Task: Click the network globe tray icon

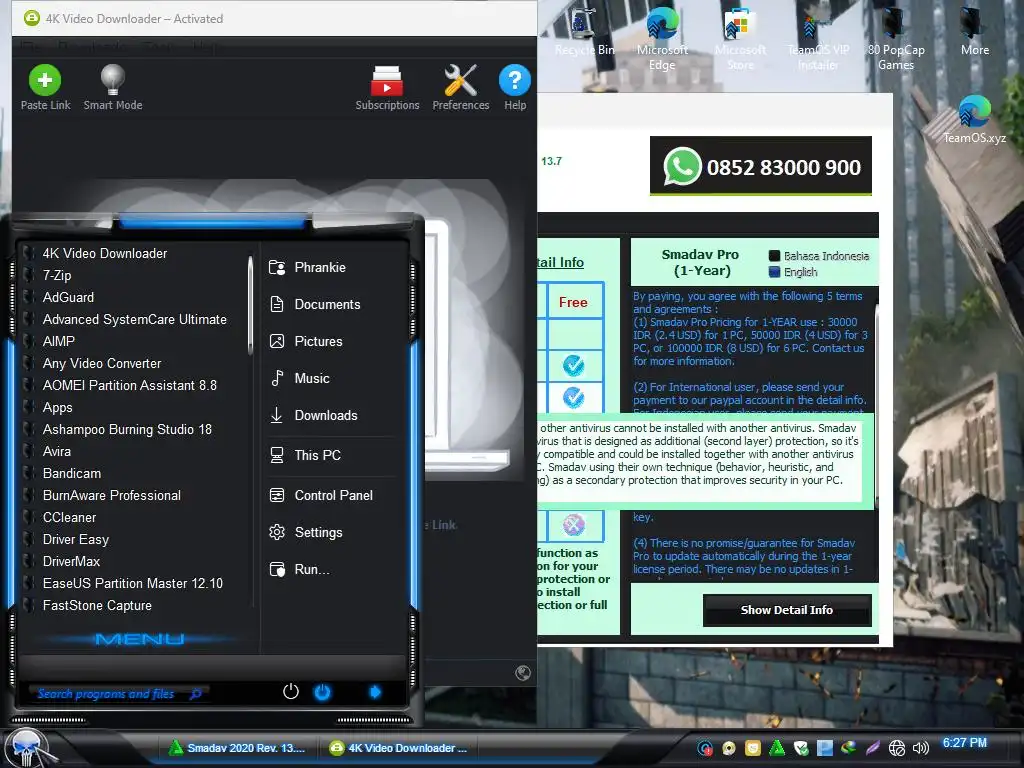Action: point(897,748)
